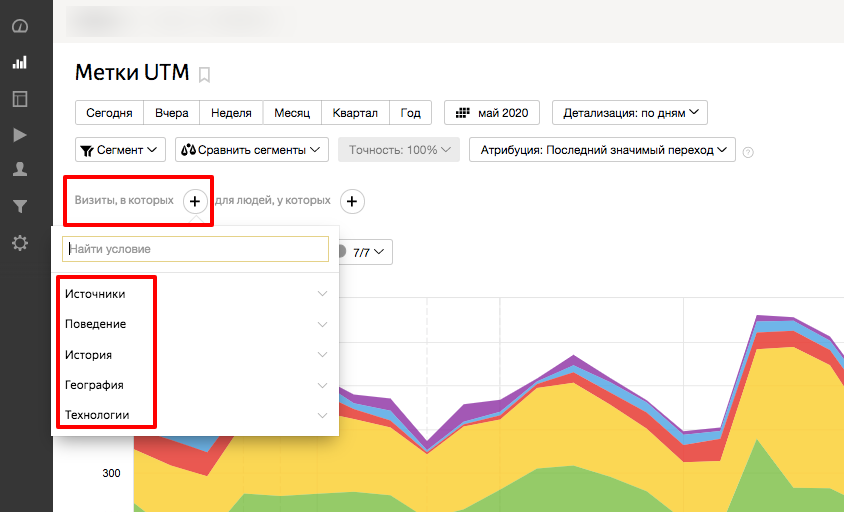Add a condition for people with plus button
The width and height of the screenshot is (844, 512).
coord(352,201)
